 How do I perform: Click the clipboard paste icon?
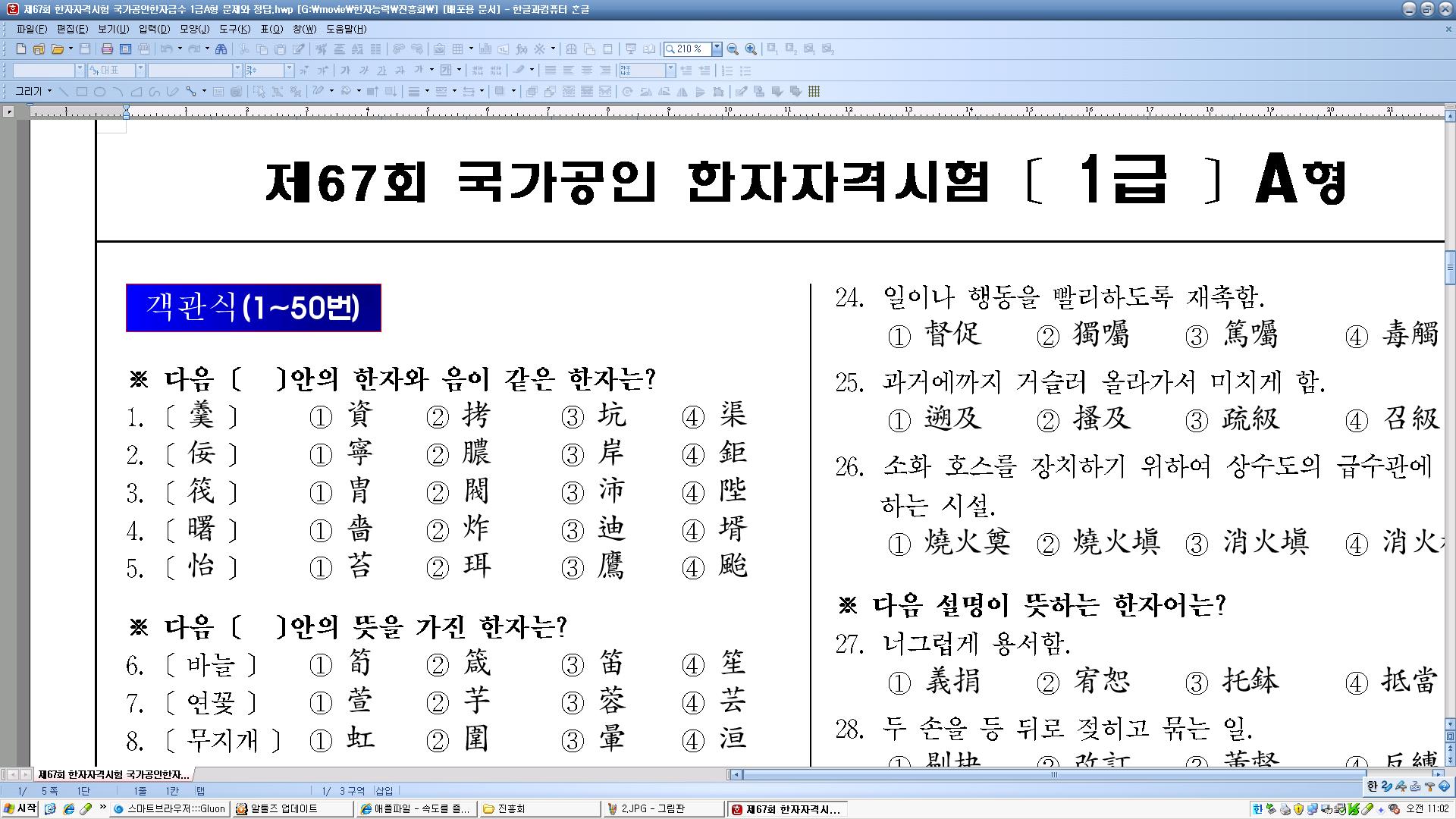tap(281, 49)
